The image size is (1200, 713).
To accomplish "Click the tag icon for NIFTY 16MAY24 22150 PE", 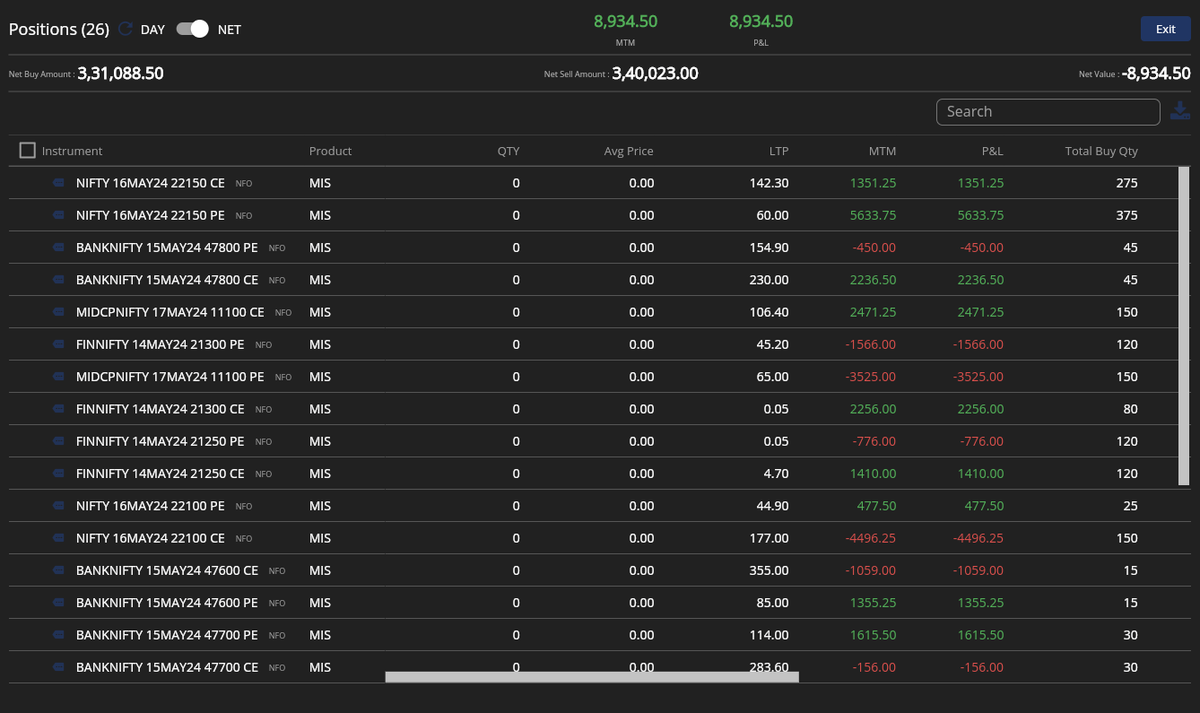I will tap(59, 216).
